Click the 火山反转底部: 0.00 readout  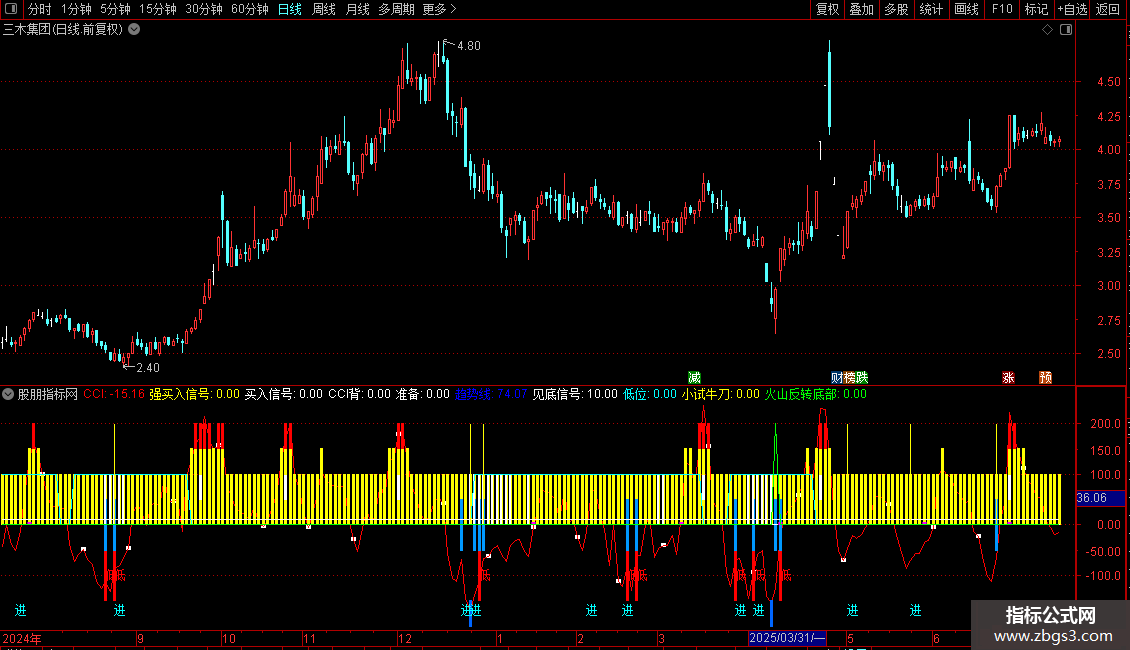click(x=816, y=394)
